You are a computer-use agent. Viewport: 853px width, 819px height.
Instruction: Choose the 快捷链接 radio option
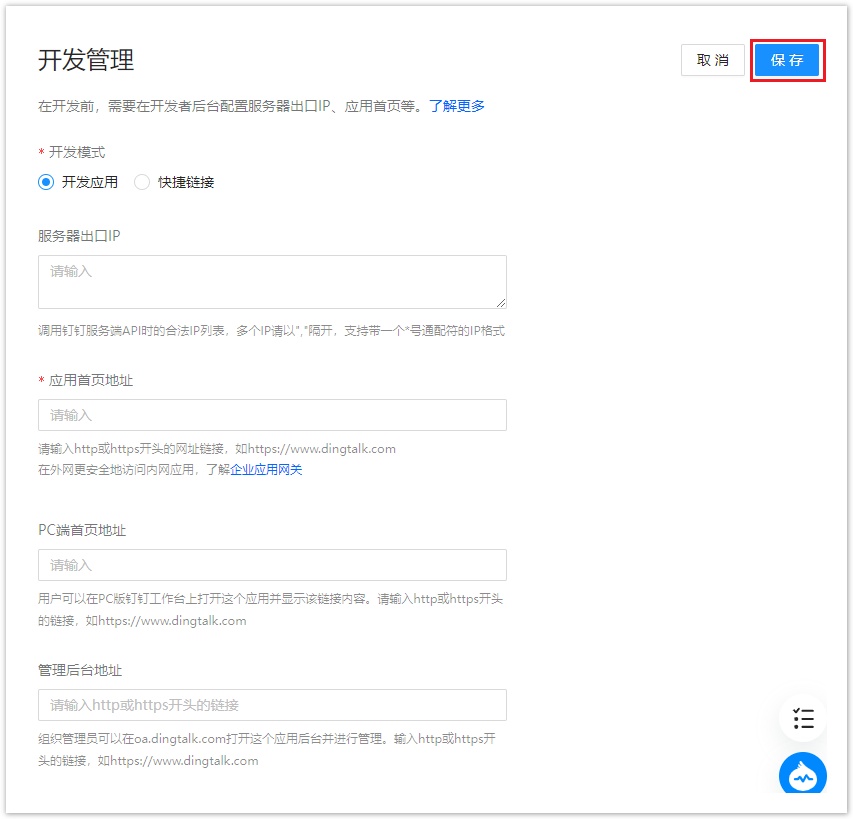click(x=142, y=182)
